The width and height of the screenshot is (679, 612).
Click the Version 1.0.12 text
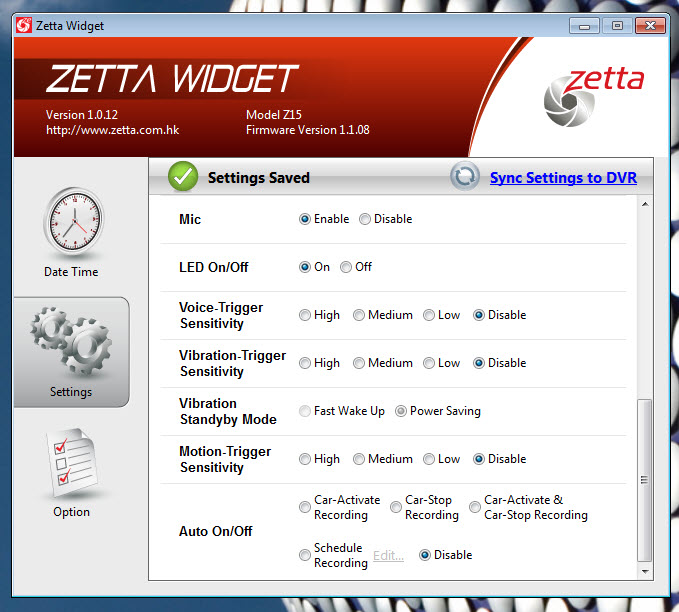click(x=82, y=115)
